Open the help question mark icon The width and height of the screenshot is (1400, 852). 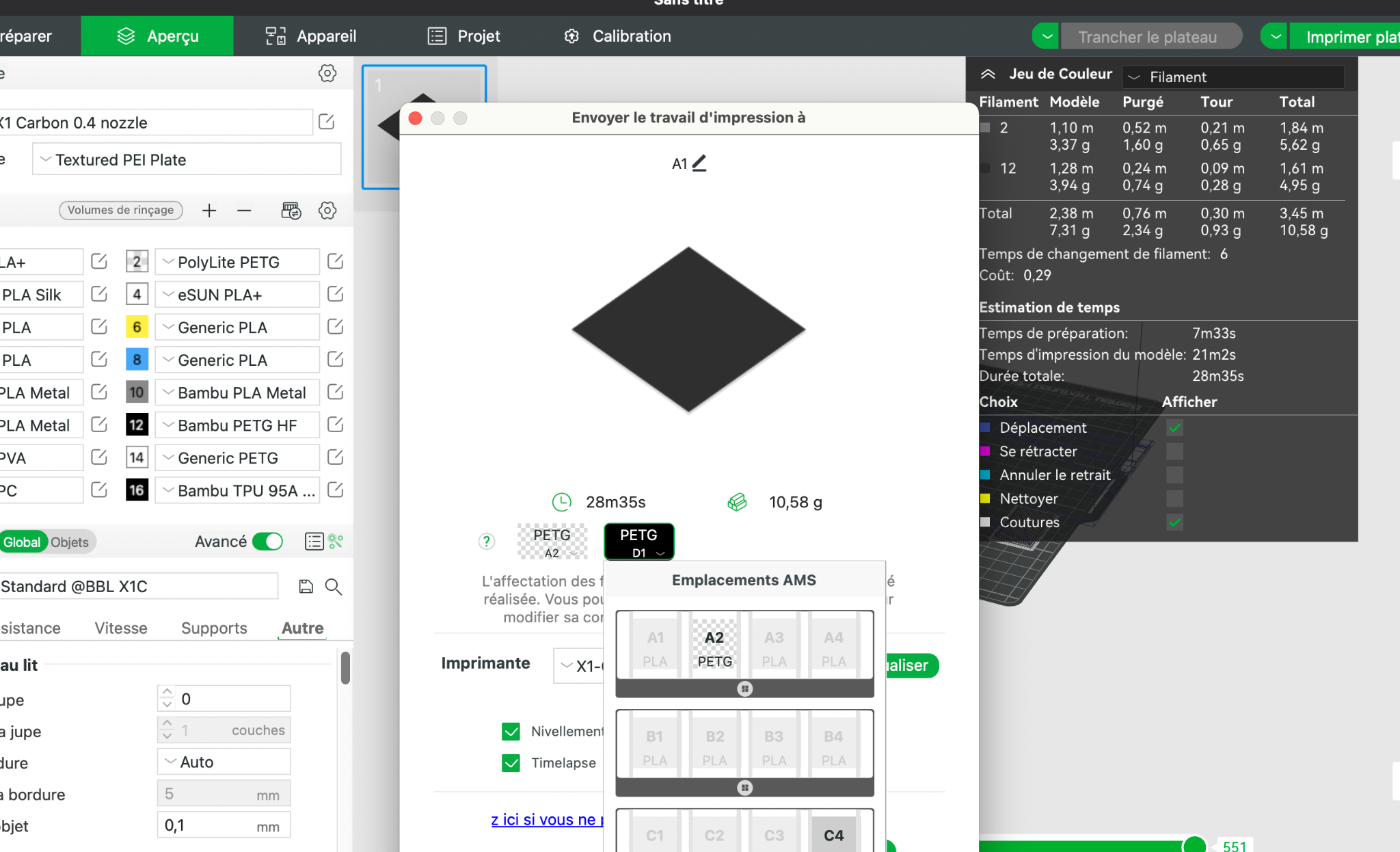pos(486,542)
